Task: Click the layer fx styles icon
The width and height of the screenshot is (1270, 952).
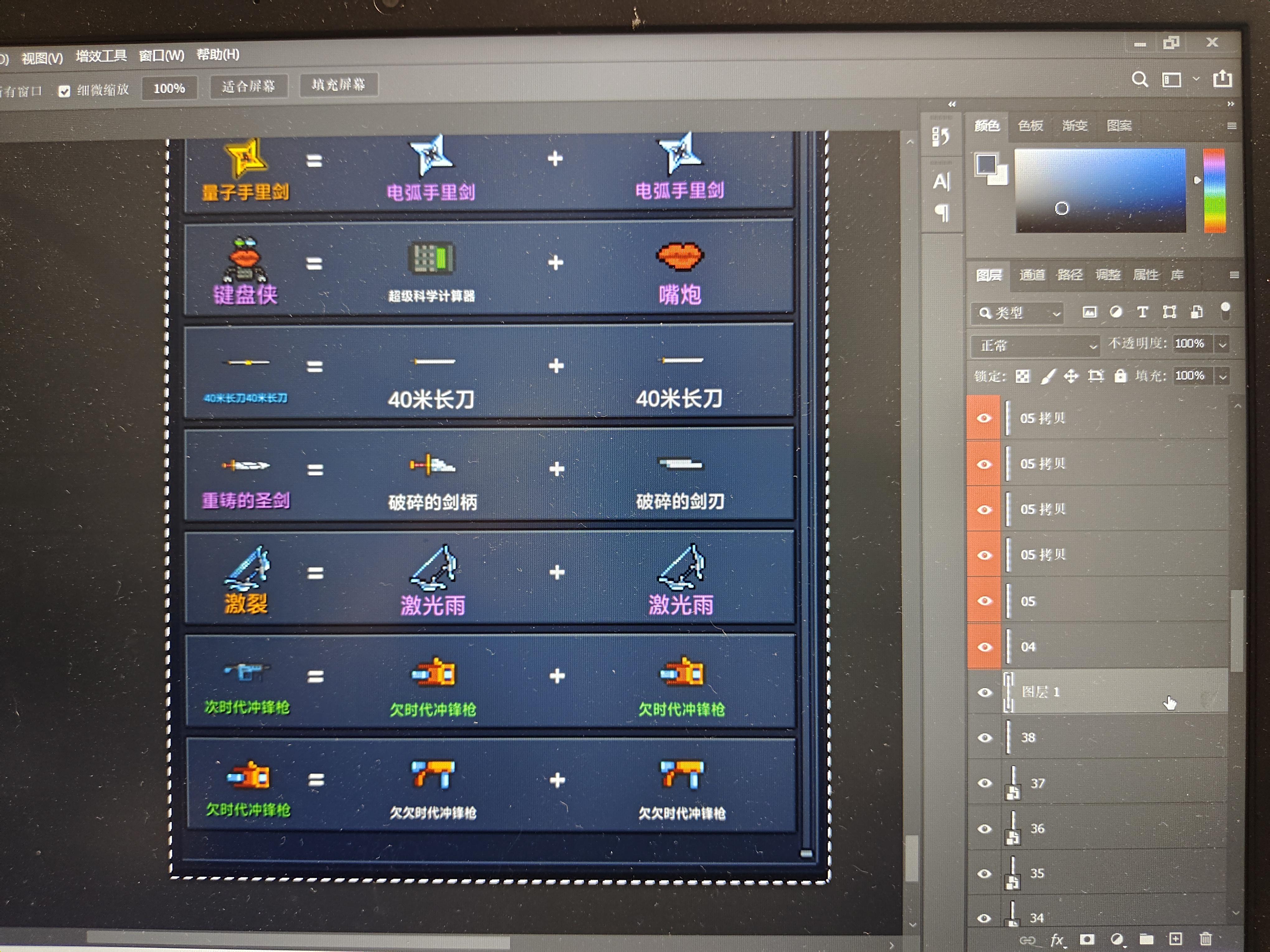Action: coord(1057,939)
